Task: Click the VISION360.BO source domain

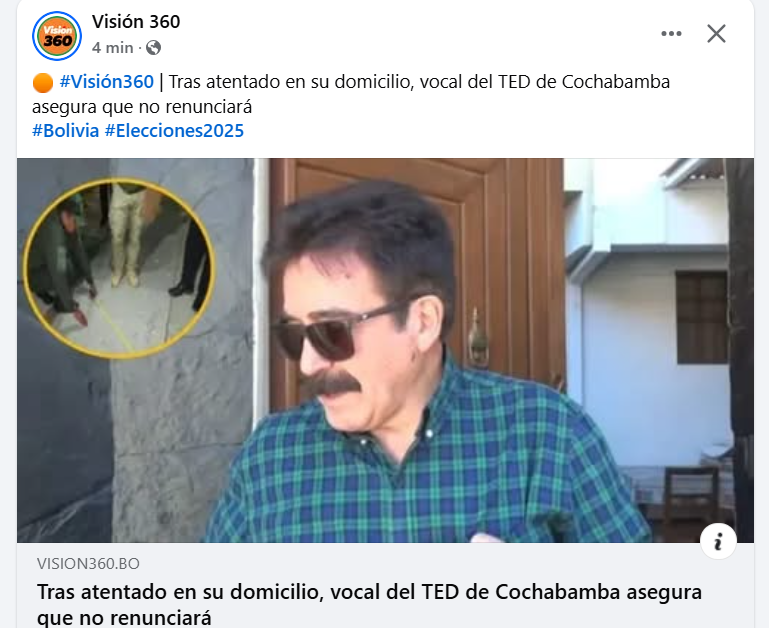Action: 88,563
